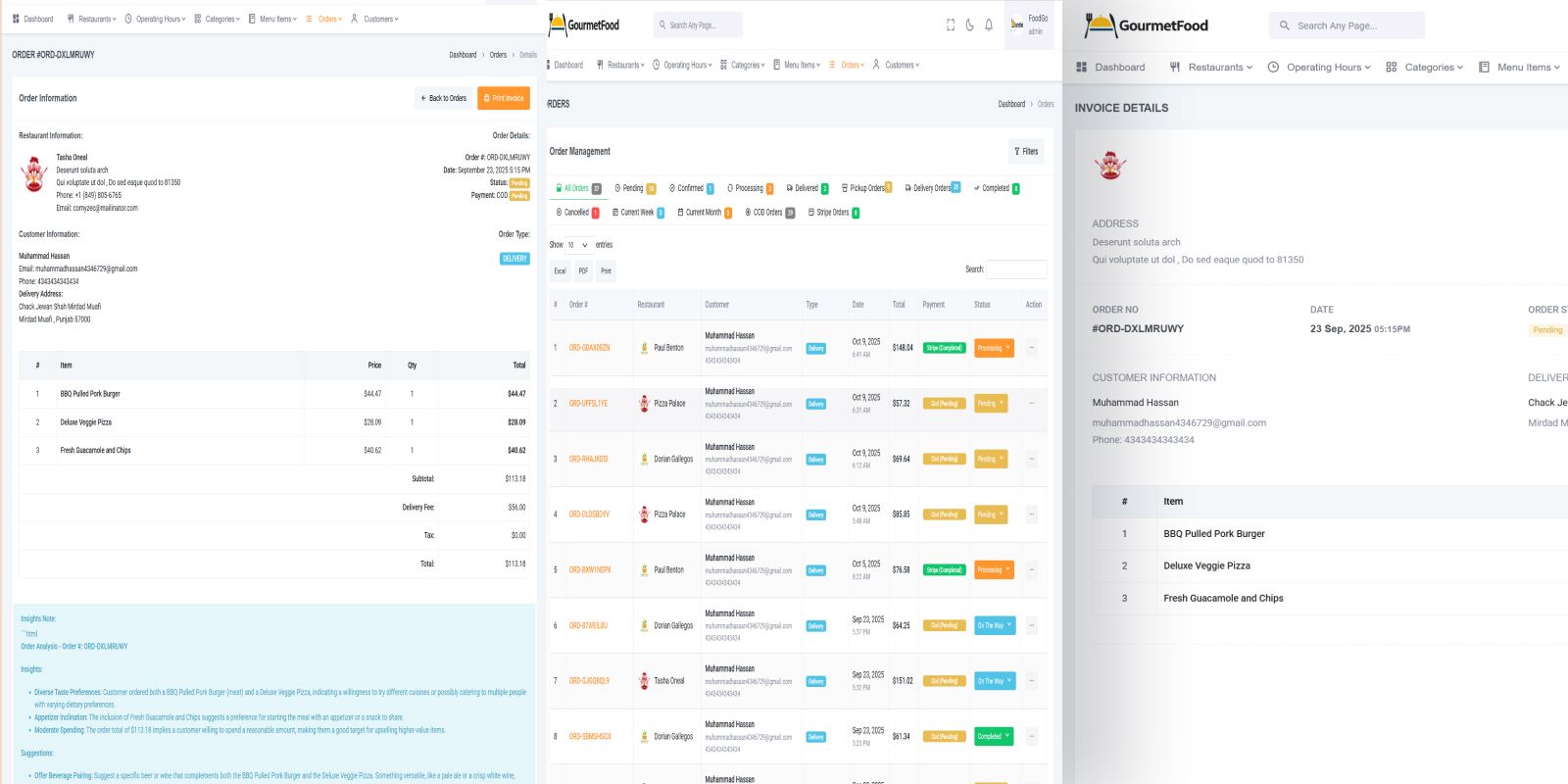Open the action menu for the $76.58 order

[1031, 569]
